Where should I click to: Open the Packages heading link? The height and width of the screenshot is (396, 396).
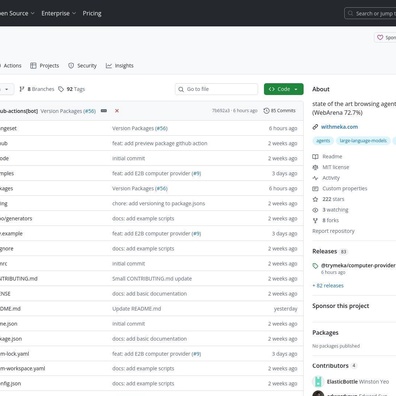click(x=325, y=332)
